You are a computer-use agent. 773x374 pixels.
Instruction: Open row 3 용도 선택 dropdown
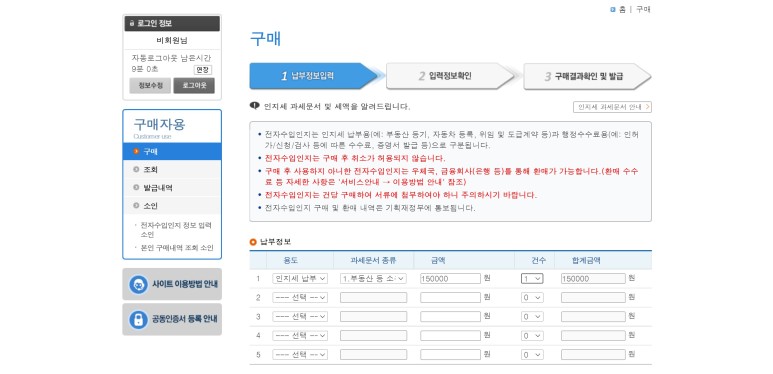click(x=300, y=316)
